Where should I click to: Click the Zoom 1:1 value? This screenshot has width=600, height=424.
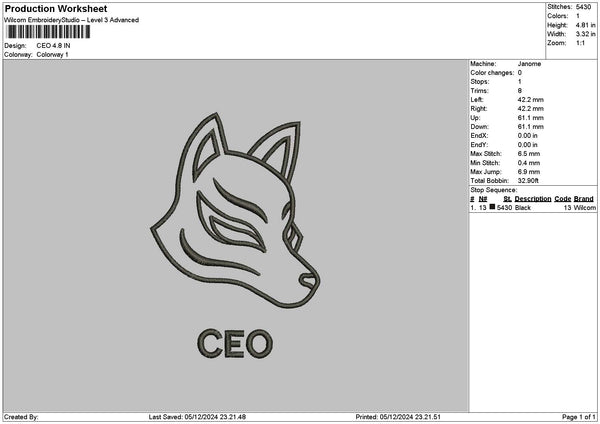point(580,43)
